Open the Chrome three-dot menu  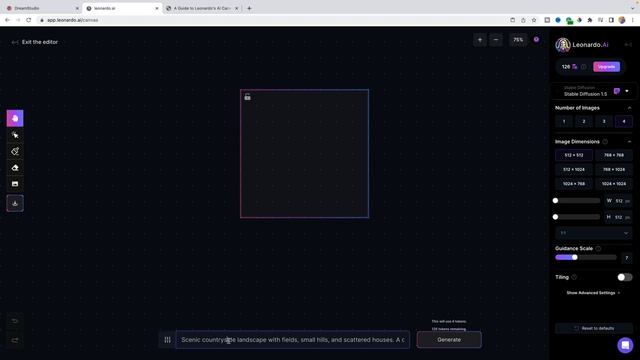point(633,20)
